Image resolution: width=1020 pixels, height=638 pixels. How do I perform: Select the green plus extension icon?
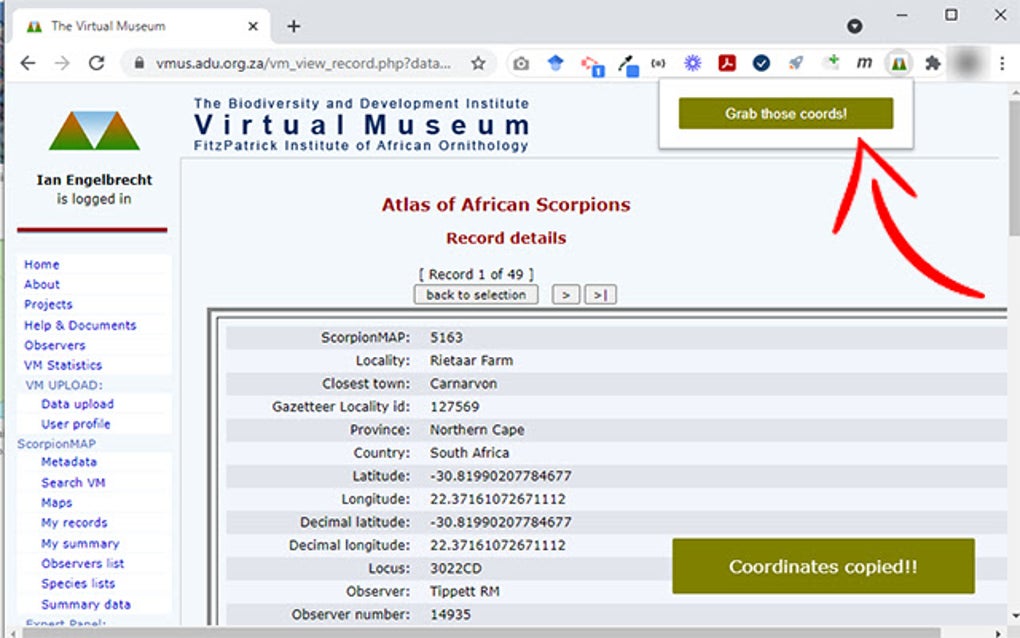[830, 62]
